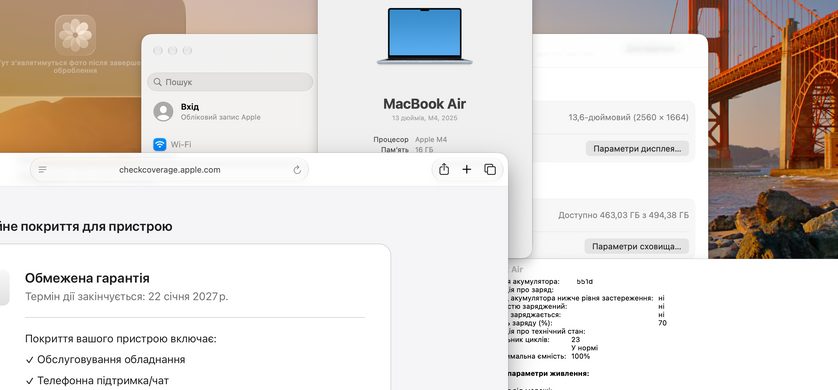Click the 'Обмежена гарантія' heading

point(87,278)
